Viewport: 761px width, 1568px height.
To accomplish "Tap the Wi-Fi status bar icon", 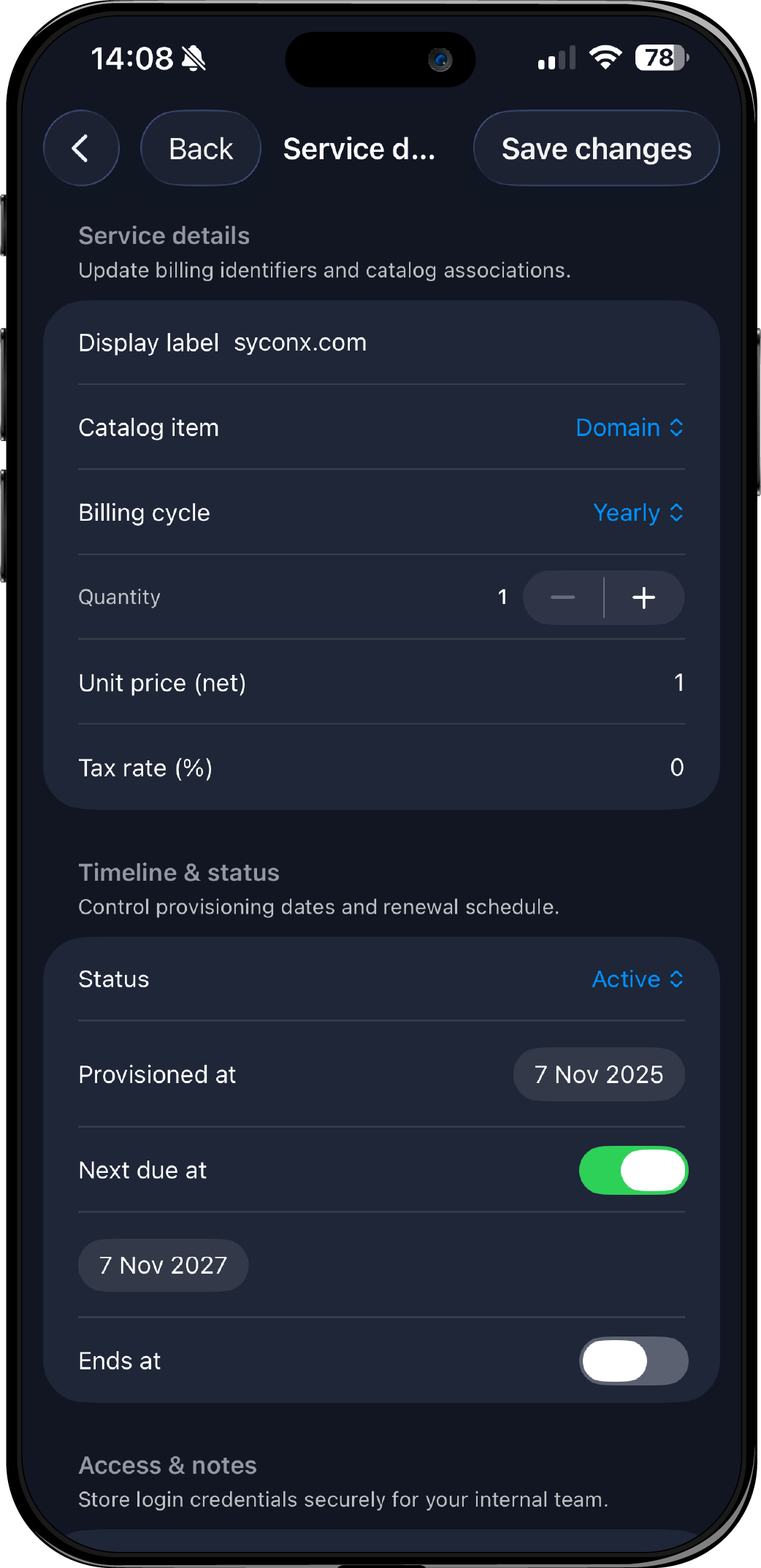I will coord(605,58).
